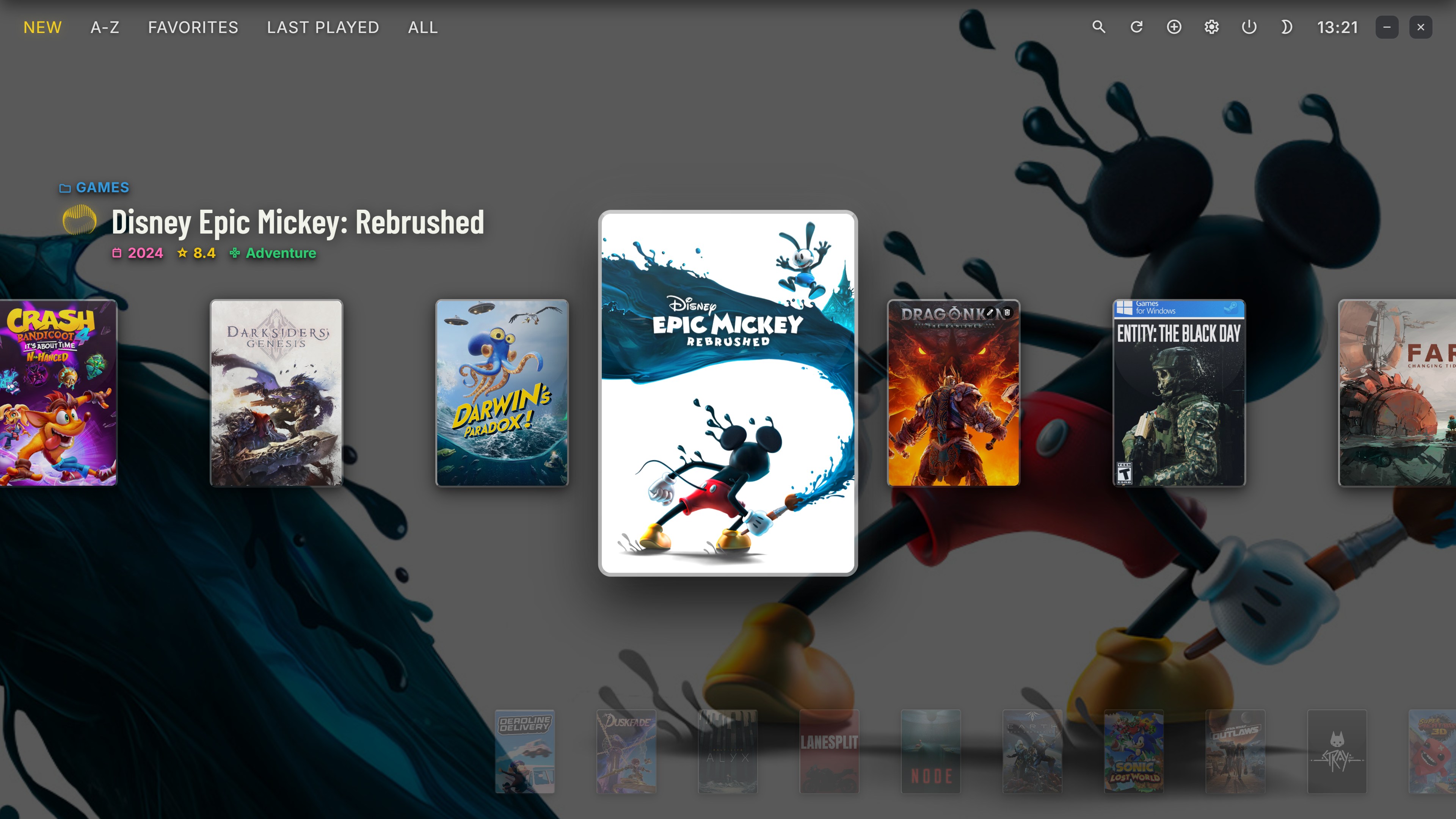1456x819 pixels.
Task: Click the yellow globe icon beside game title
Action: (x=79, y=220)
